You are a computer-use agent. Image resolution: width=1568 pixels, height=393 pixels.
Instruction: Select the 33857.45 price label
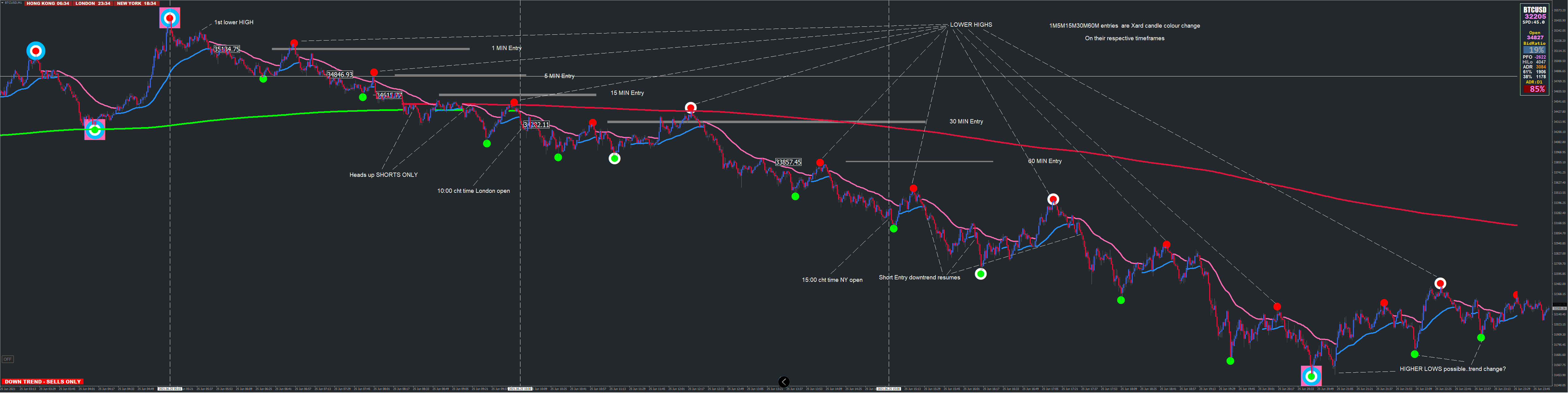click(788, 162)
